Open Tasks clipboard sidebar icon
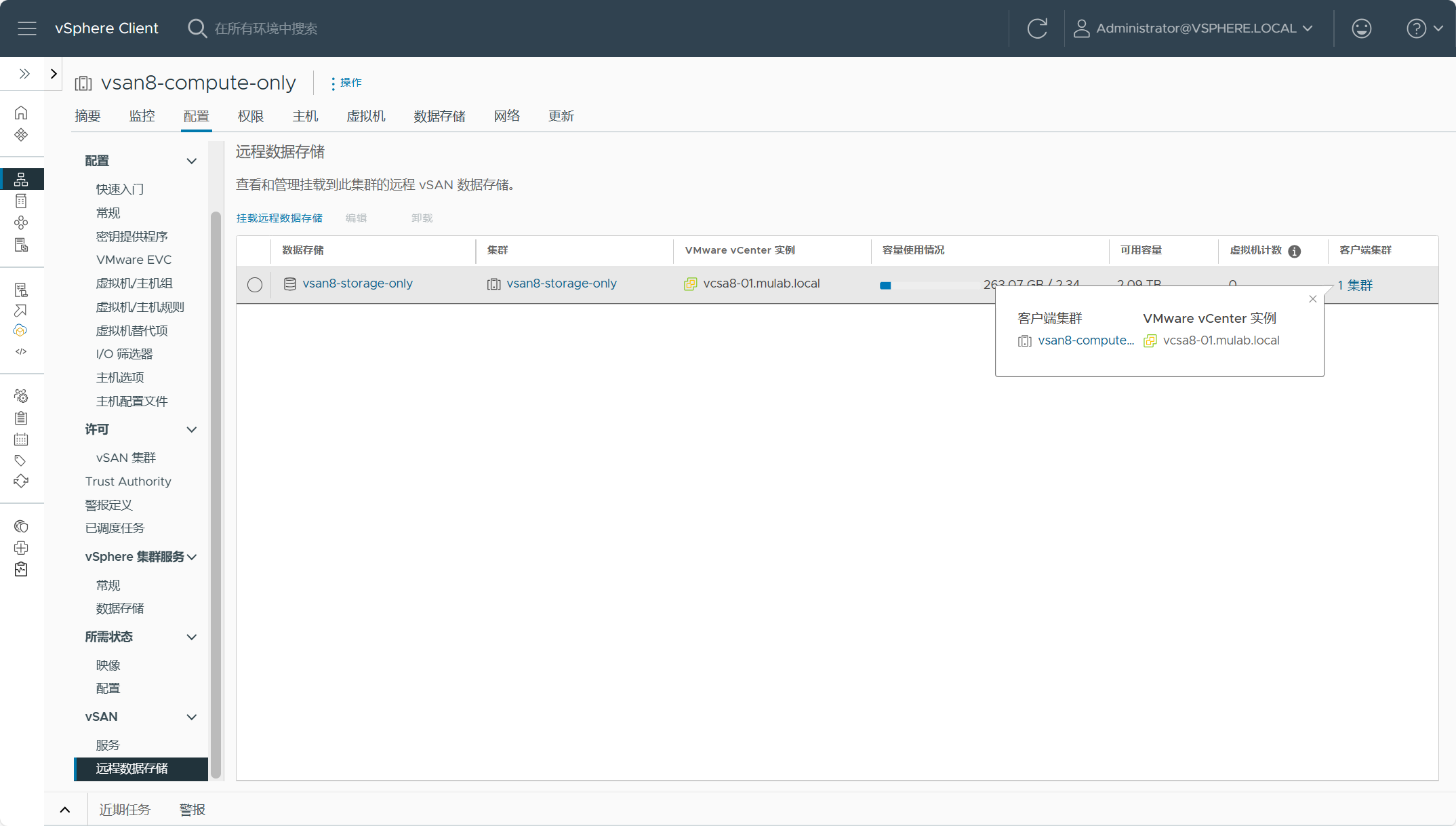Image resolution: width=1456 pixels, height=826 pixels. pos(21,418)
